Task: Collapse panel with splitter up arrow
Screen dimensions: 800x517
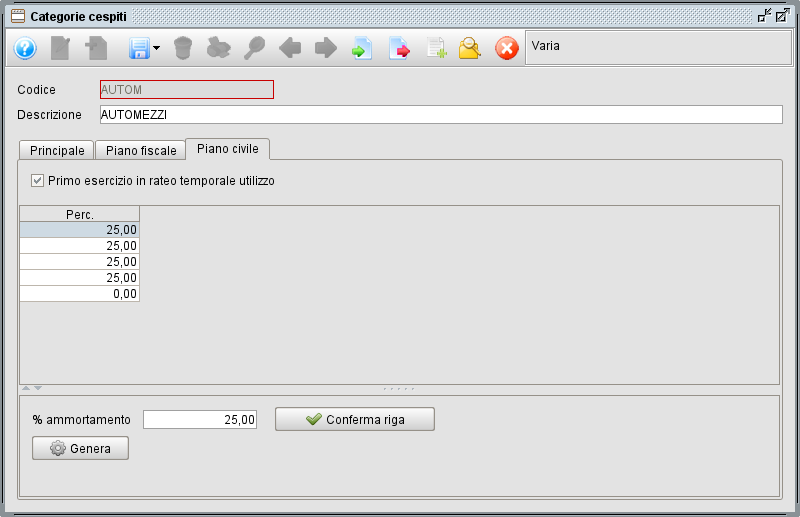Action: [26, 388]
